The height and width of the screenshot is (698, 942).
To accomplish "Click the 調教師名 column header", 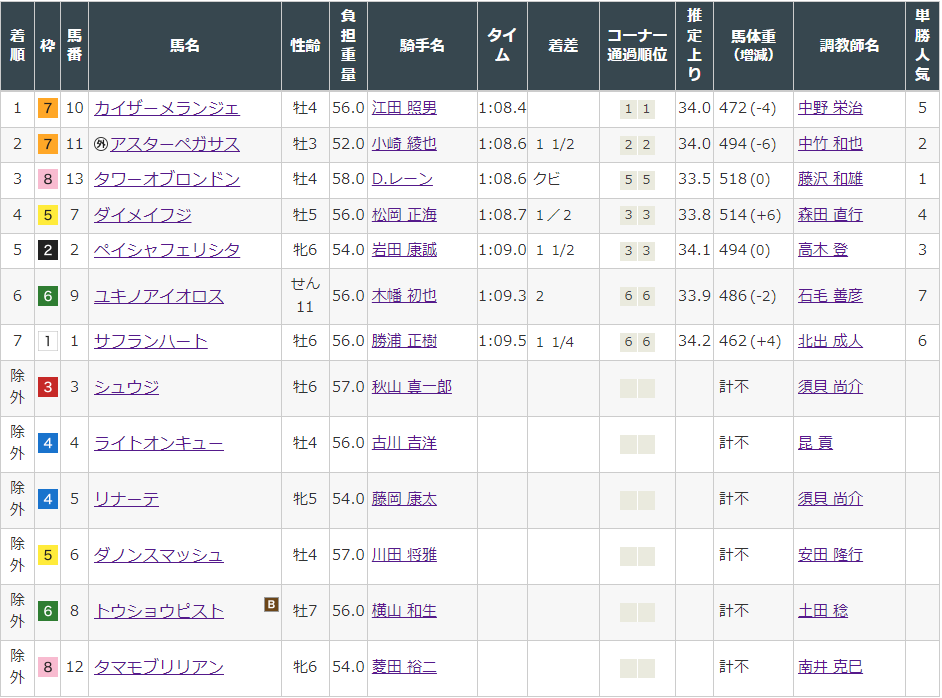I will pyautogui.click(x=849, y=46).
